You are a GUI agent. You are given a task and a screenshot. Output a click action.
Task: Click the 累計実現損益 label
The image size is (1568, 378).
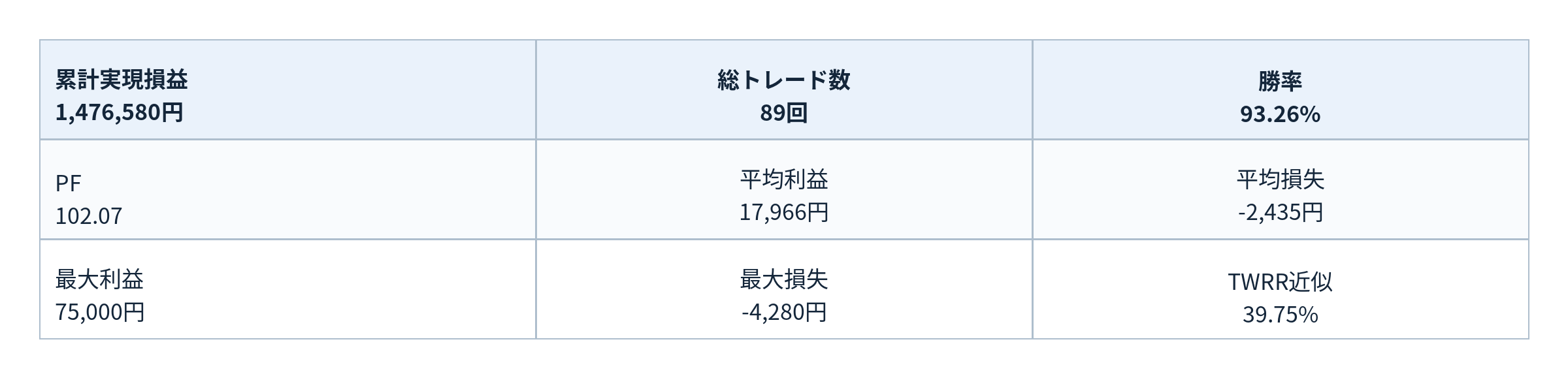pos(122,80)
